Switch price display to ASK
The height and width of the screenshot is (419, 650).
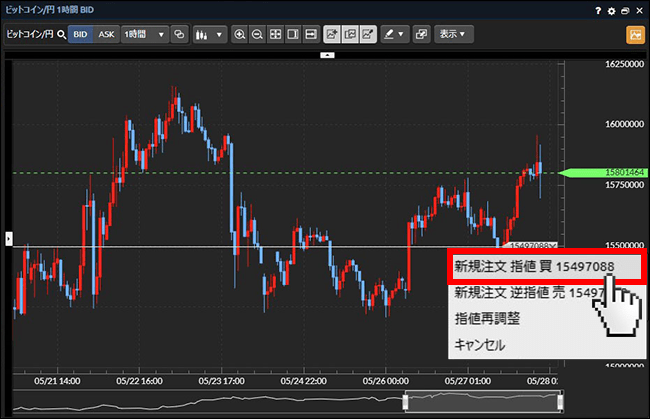(x=106, y=34)
